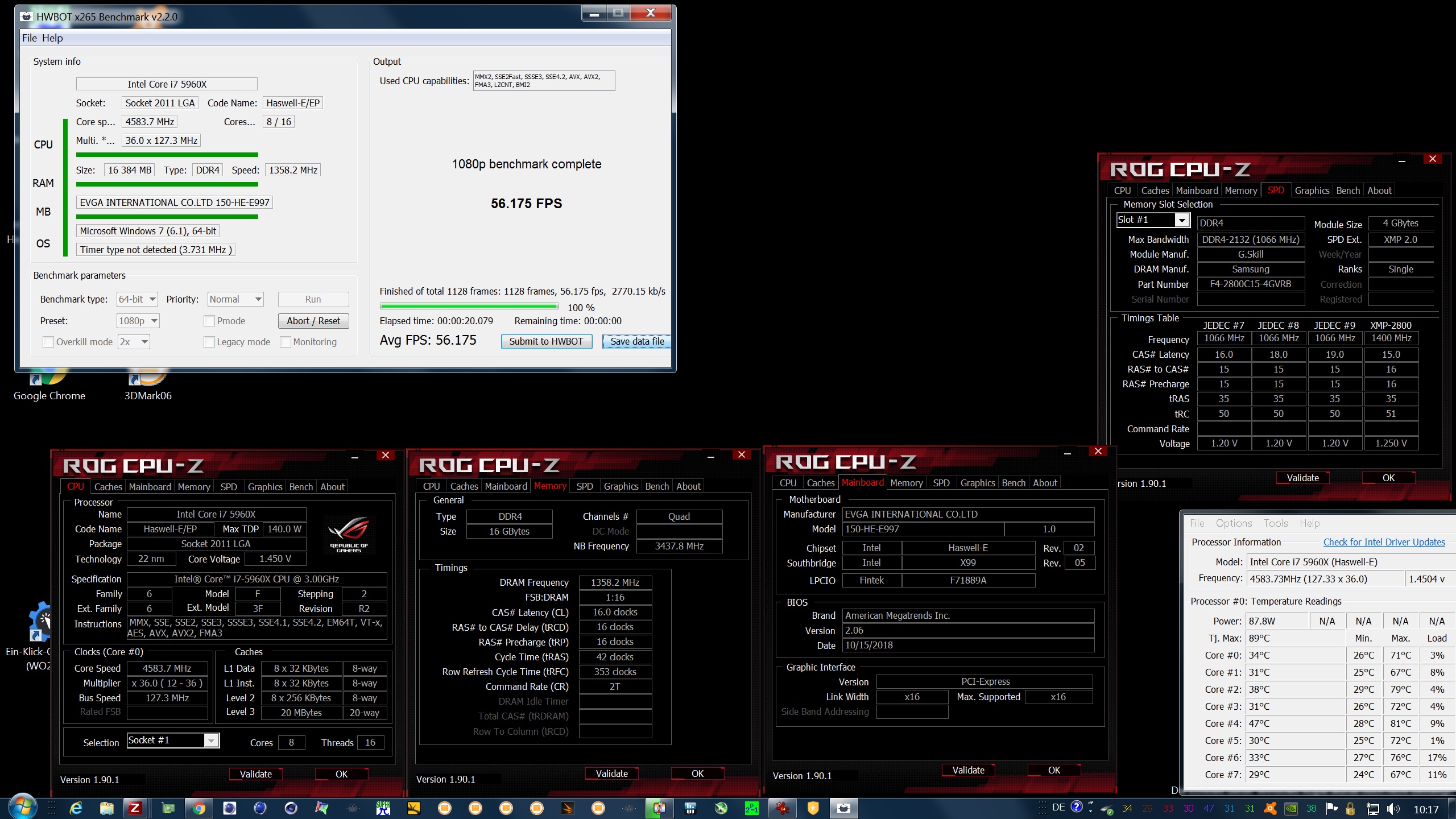
Task: Open the Overkill 2x multiplier dropdown
Action: click(x=134, y=342)
